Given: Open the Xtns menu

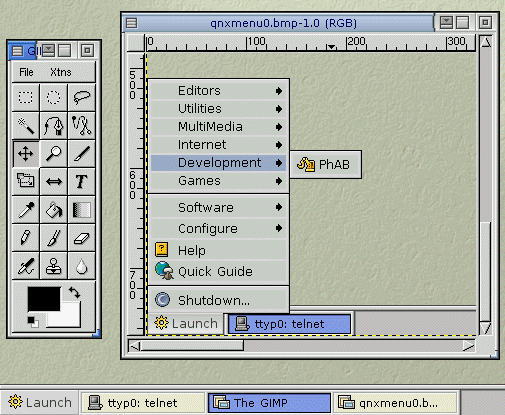Looking at the screenshot, I should click(61, 72).
